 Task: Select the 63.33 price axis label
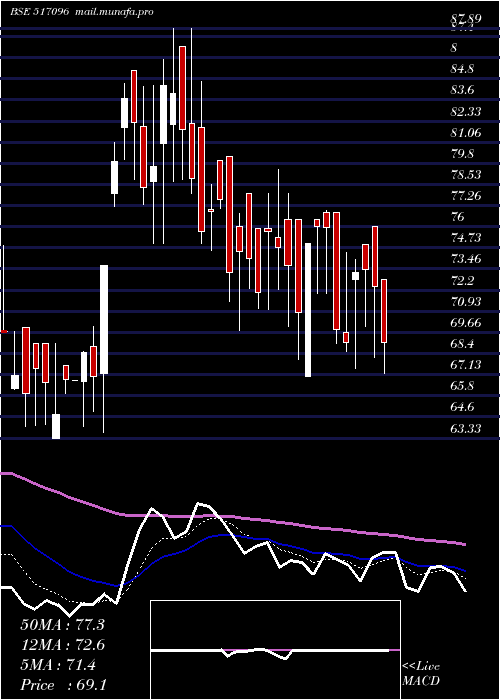pos(466,429)
